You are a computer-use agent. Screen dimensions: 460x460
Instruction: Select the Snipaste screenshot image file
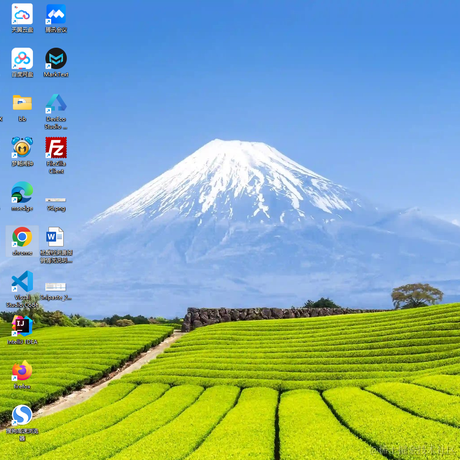pos(56,291)
